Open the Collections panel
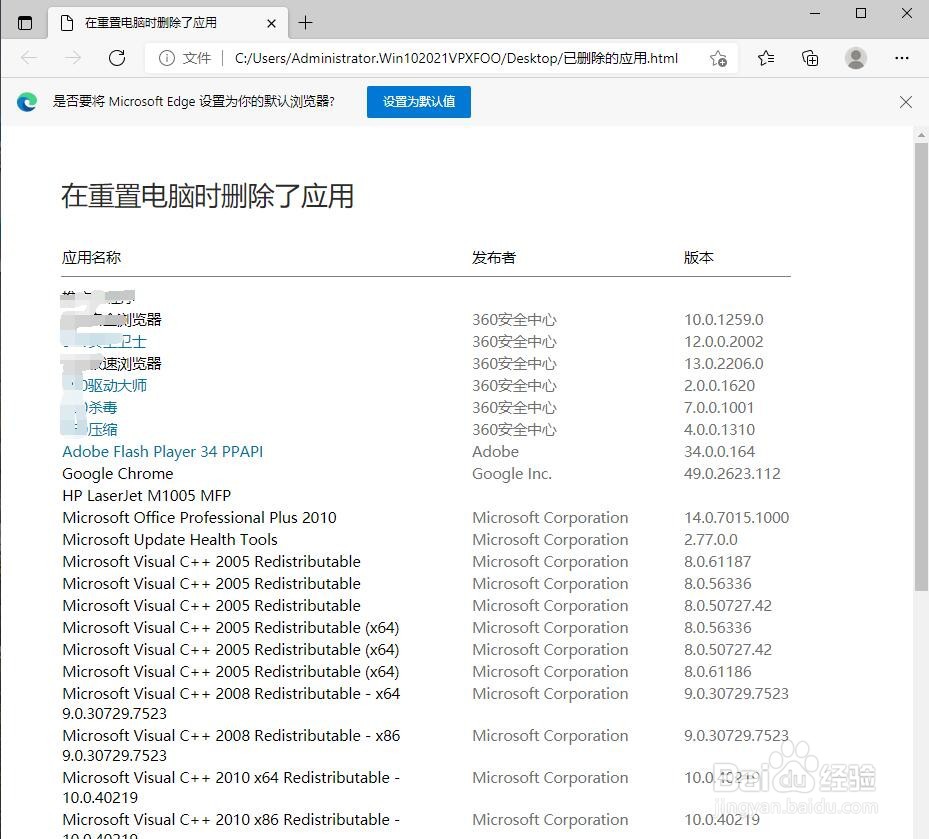Viewport: 929px width, 839px height. [x=810, y=57]
